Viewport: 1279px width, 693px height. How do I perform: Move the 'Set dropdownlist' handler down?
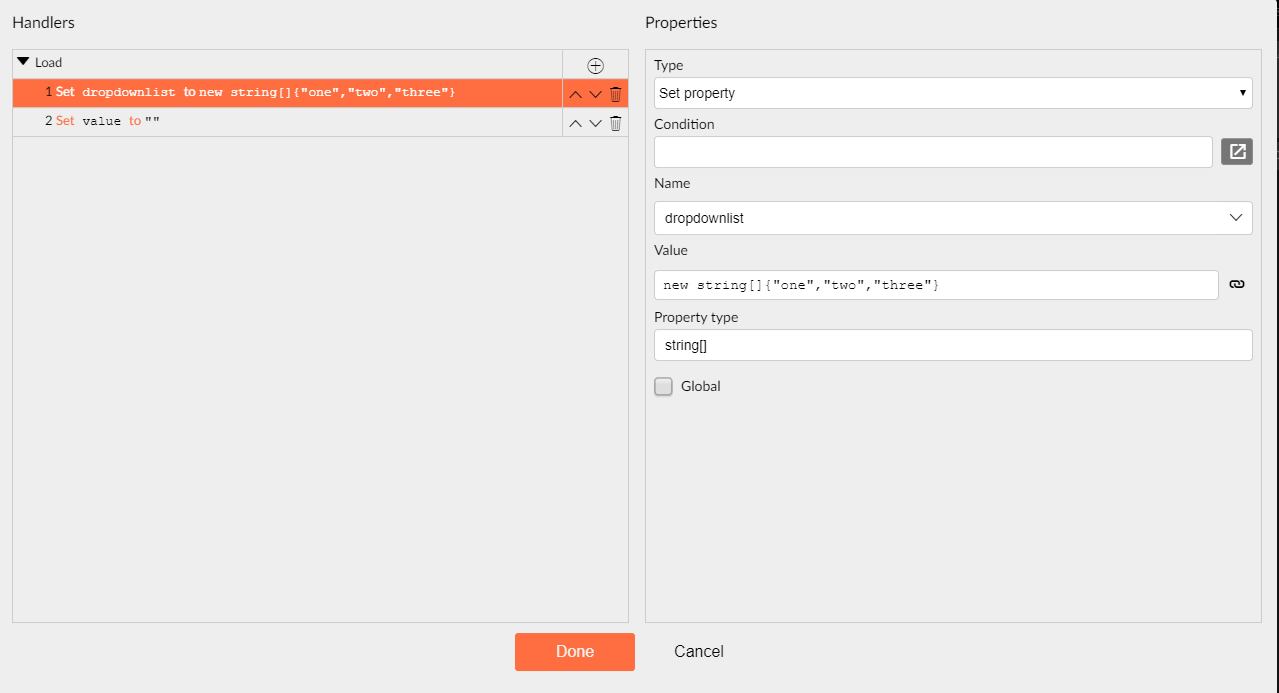coord(595,93)
